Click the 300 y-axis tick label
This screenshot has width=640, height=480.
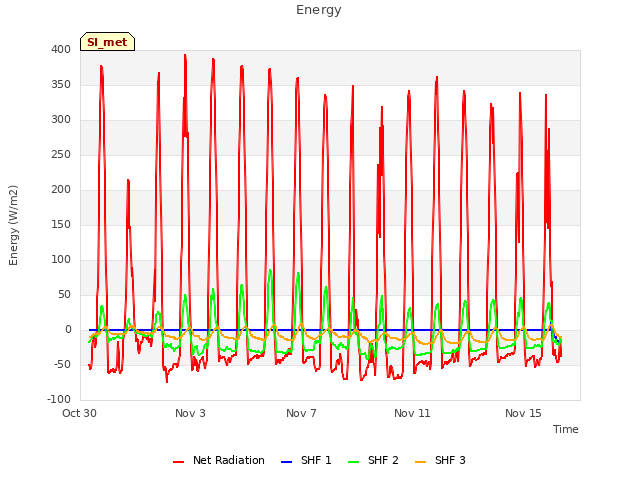(x=61, y=120)
